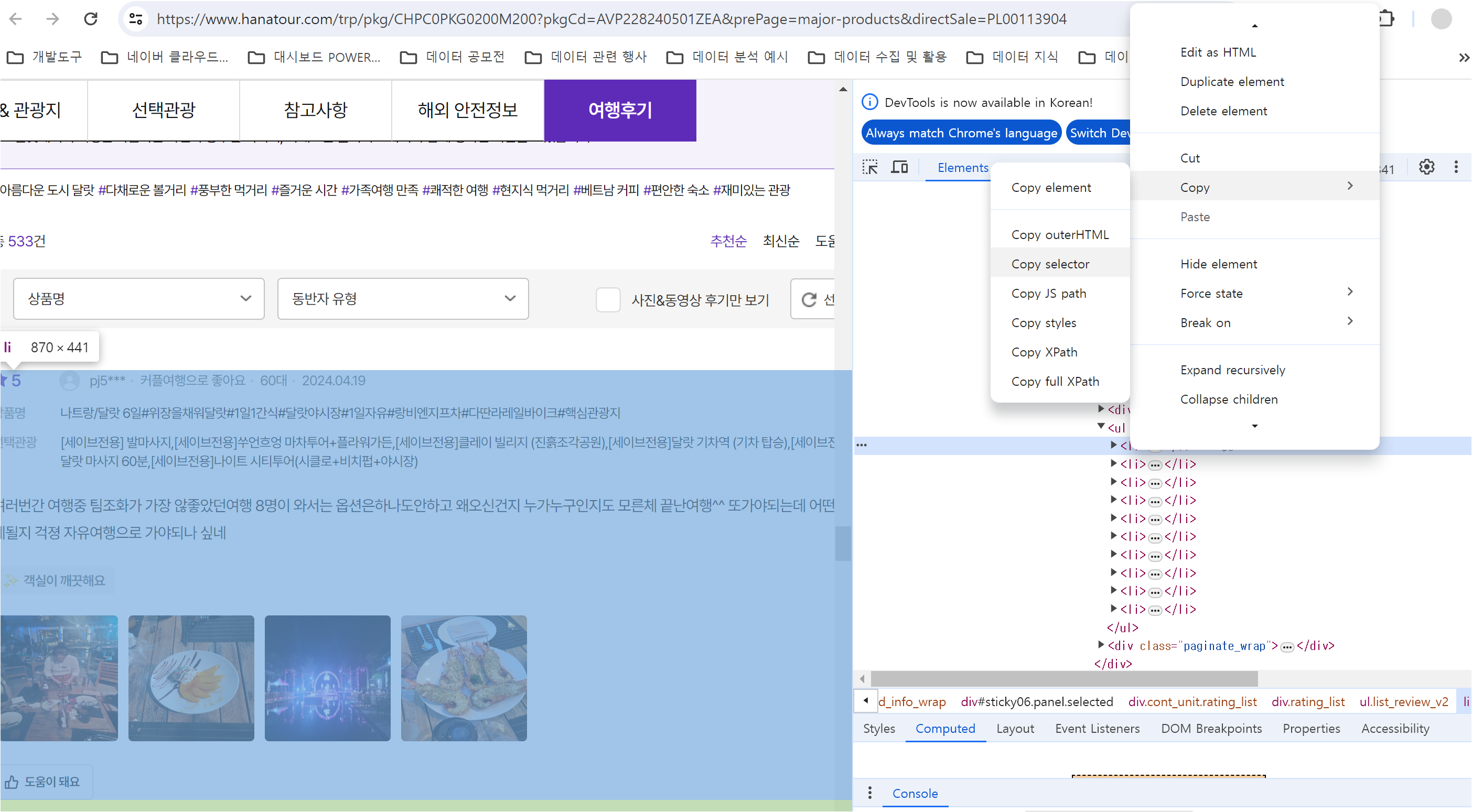
Task: Open the 상품명 dropdown
Action: click(139, 299)
